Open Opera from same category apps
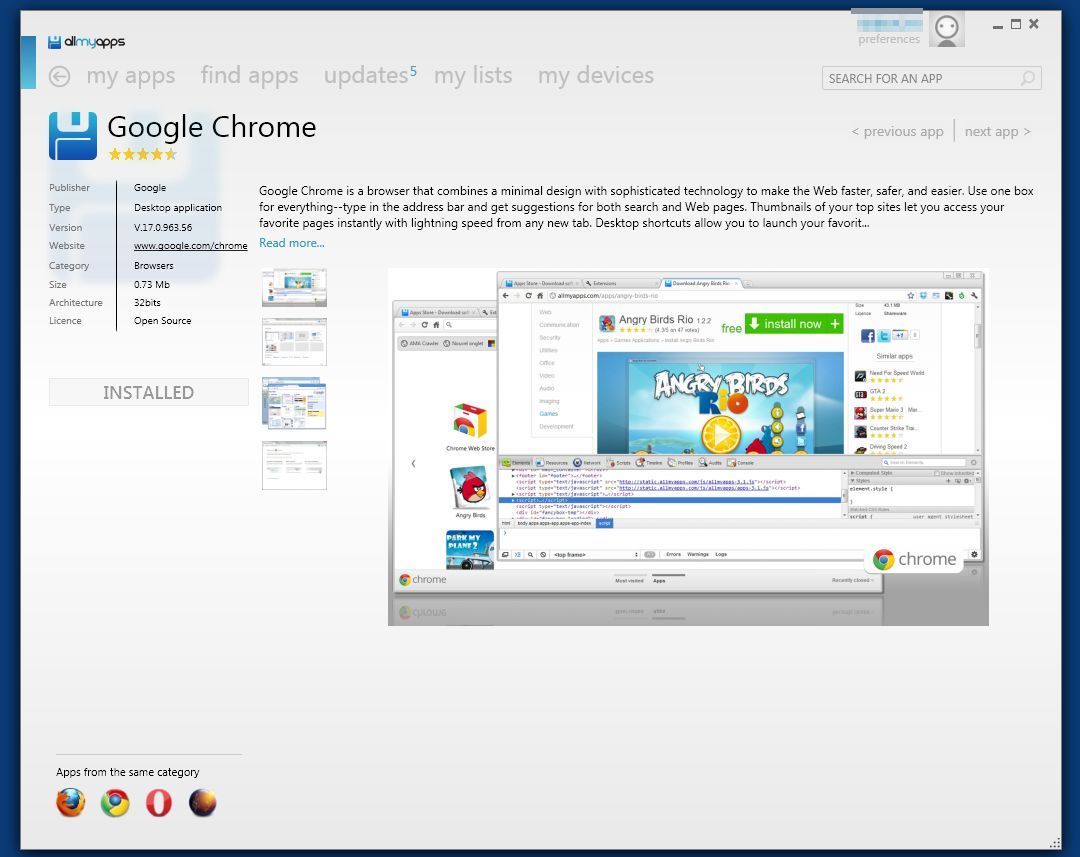The image size is (1080, 857). (159, 803)
